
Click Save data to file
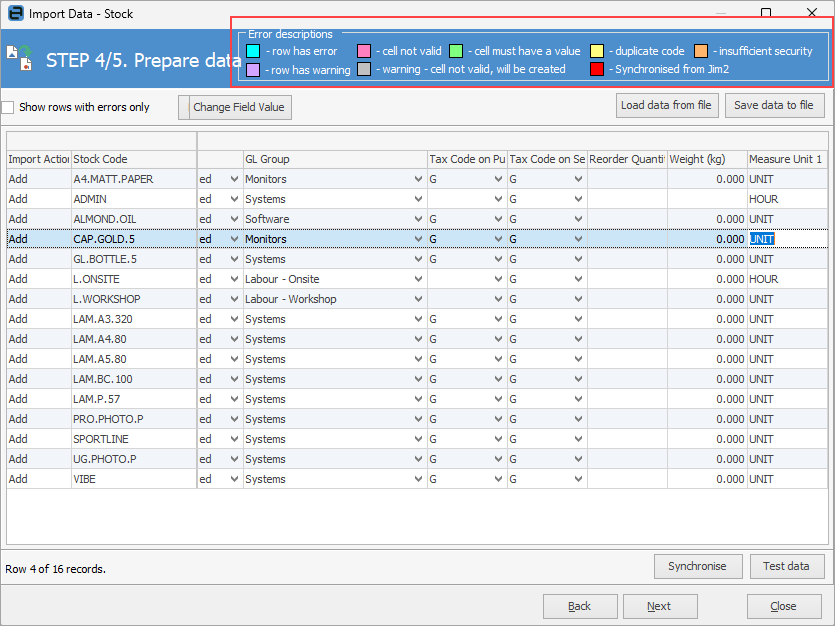pos(774,105)
